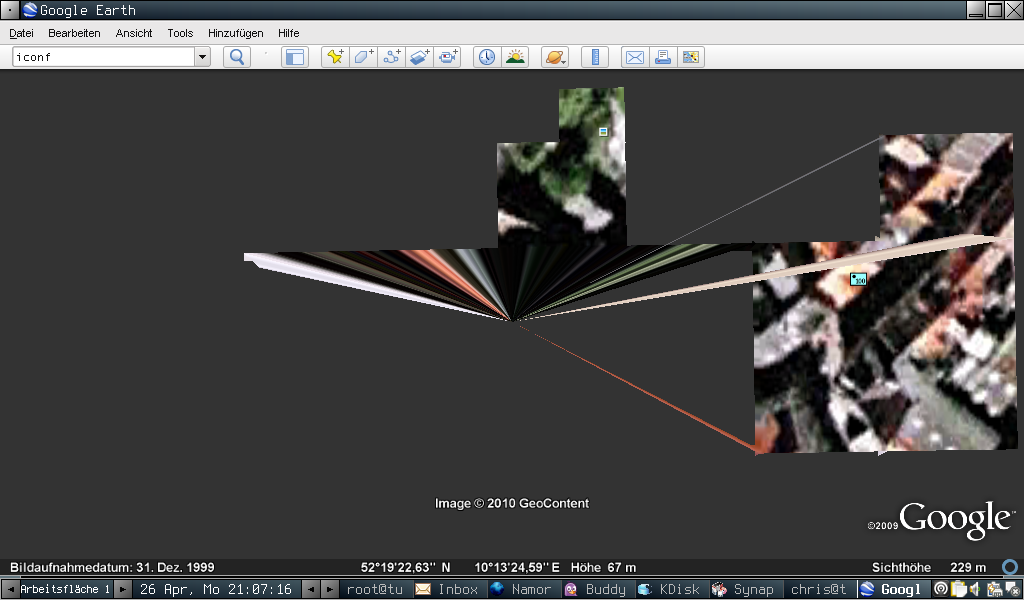Click the network tray icon
Image resolution: width=1024 pixels, height=600 pixels.
pyautogui.click(x=994, y=589)
